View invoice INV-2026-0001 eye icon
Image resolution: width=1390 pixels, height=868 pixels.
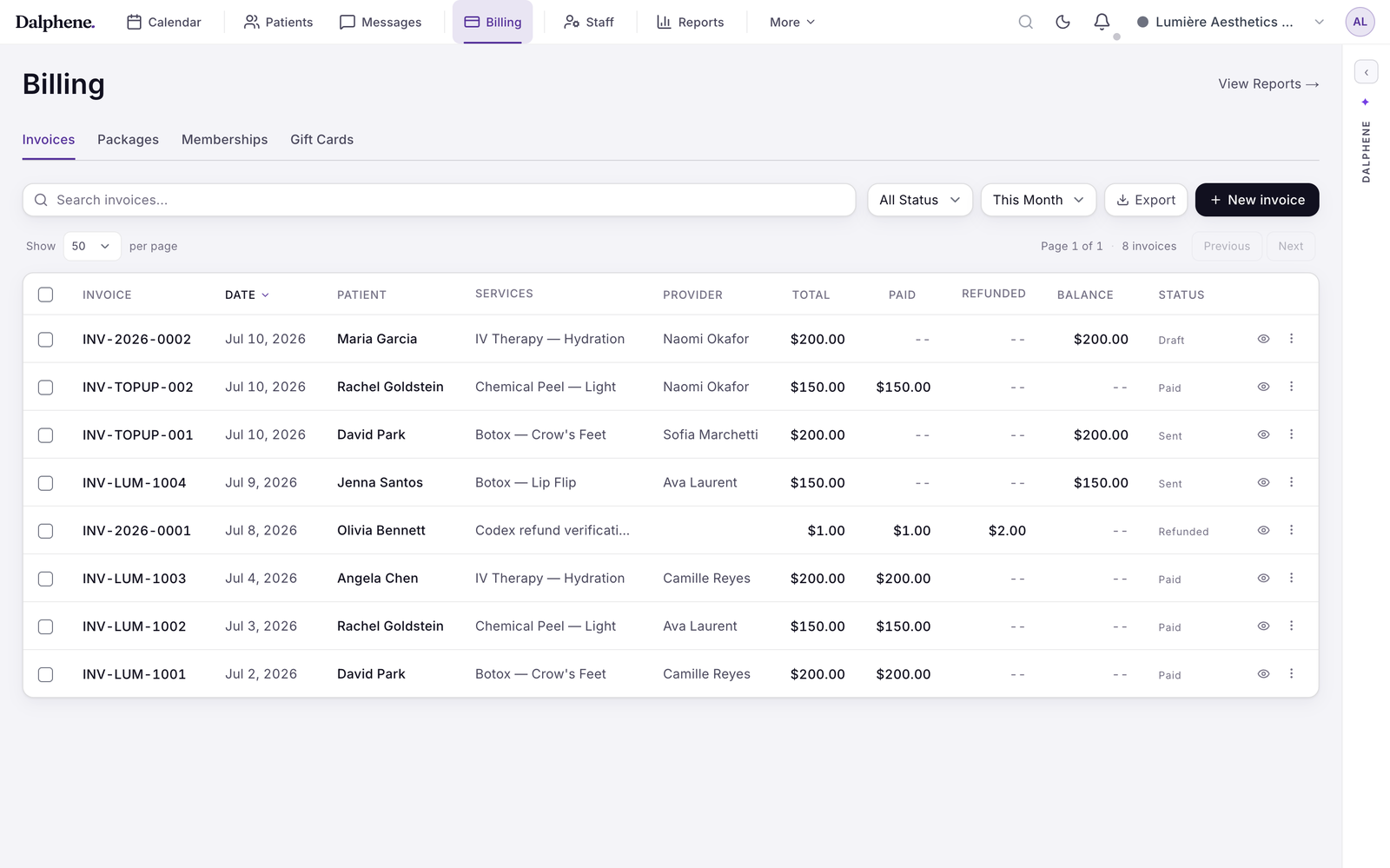tap(1264, 530)
